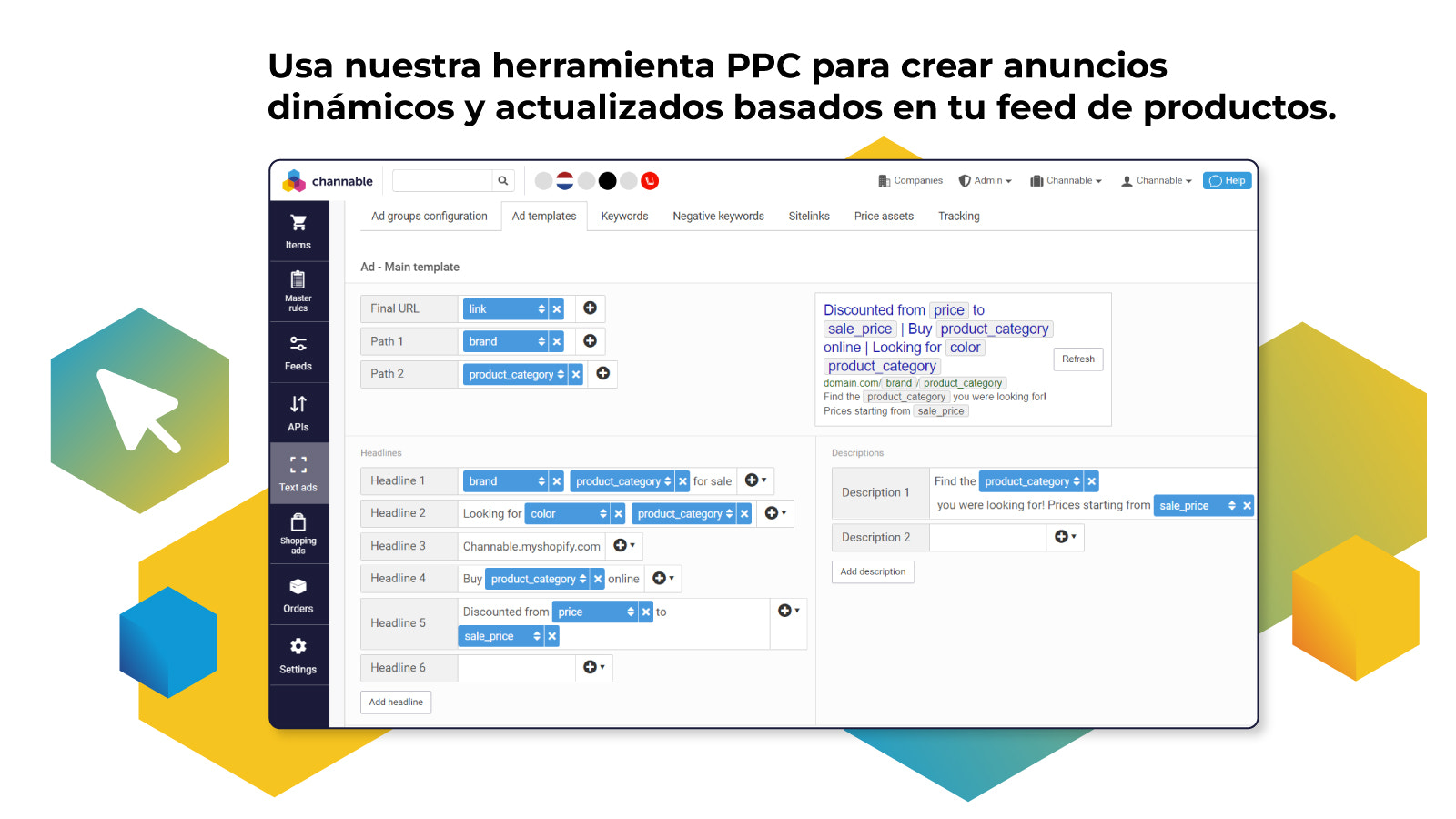Open the Items section in sidebar
1456x819 pixels.
[x=298, y=231]
